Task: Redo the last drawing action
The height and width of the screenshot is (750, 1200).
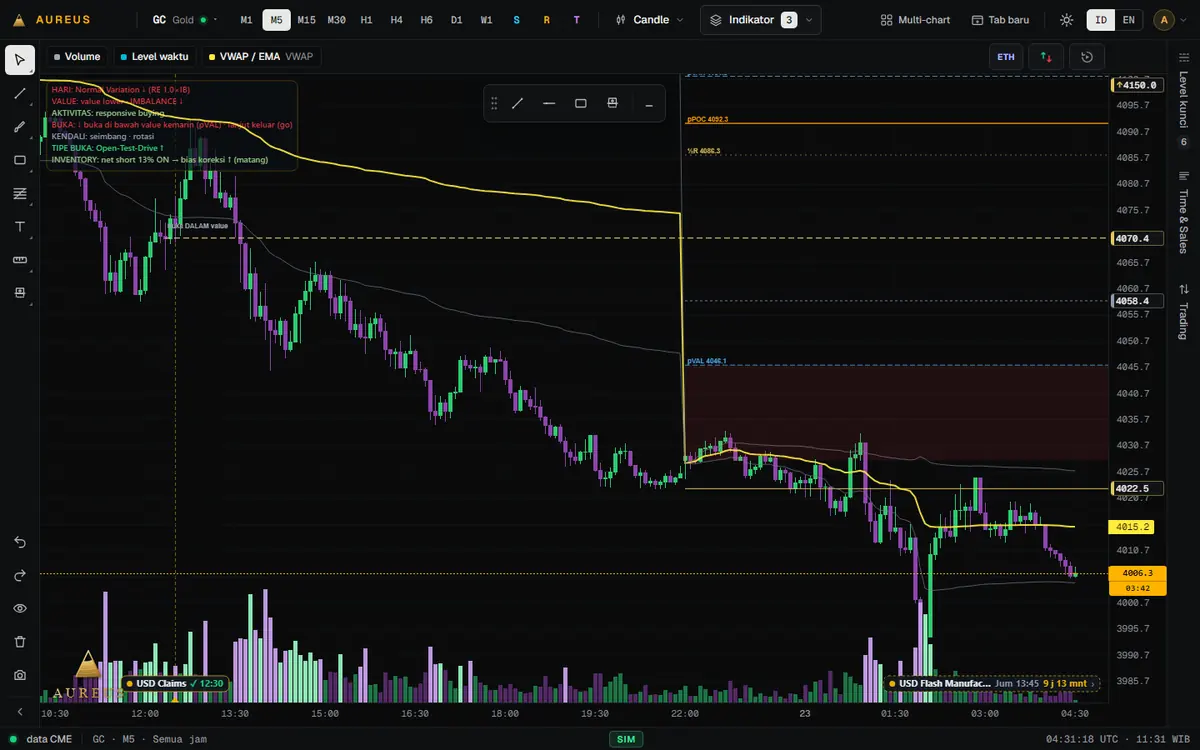Action: click(x=20, y=575)
